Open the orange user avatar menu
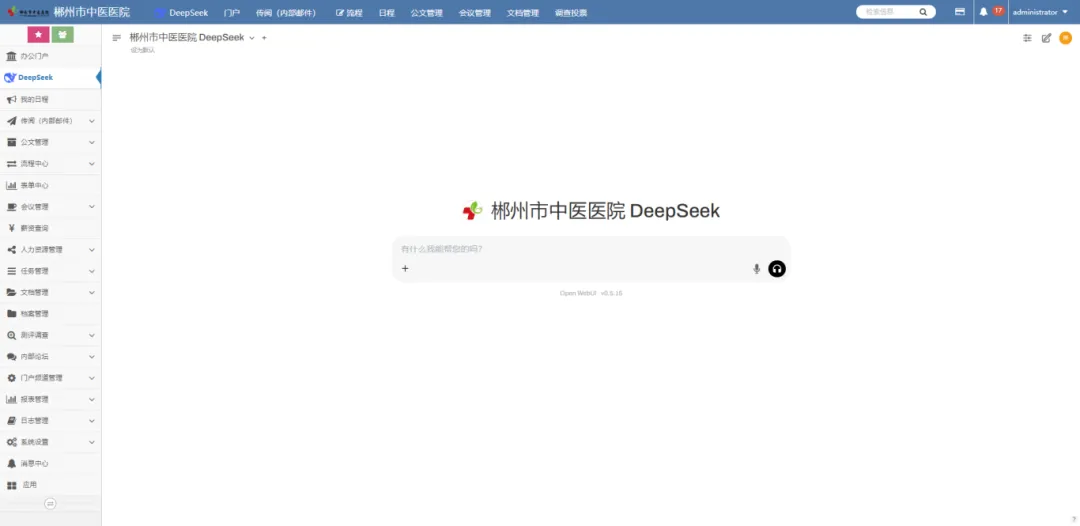 [x=1066, y=38]
